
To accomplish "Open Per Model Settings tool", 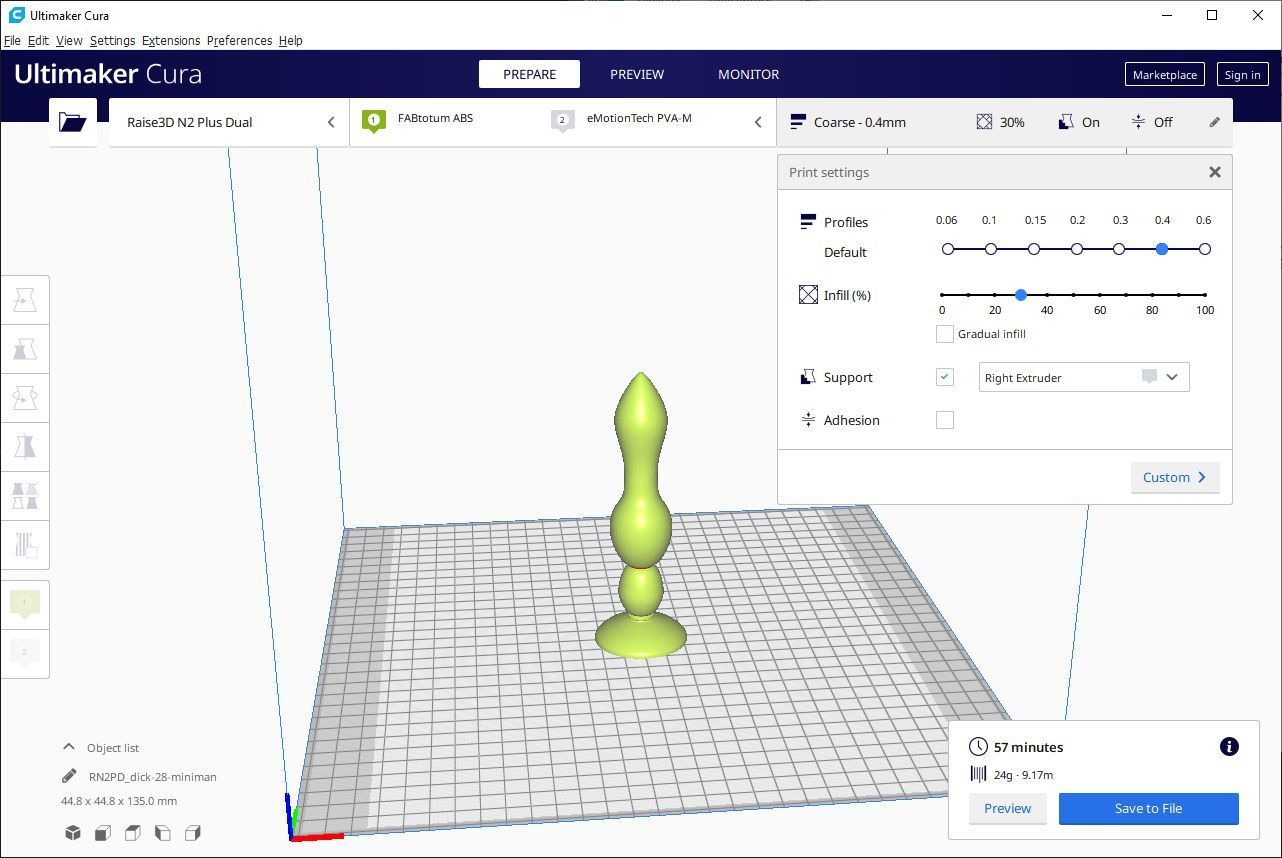I will (x=25, y=496).
